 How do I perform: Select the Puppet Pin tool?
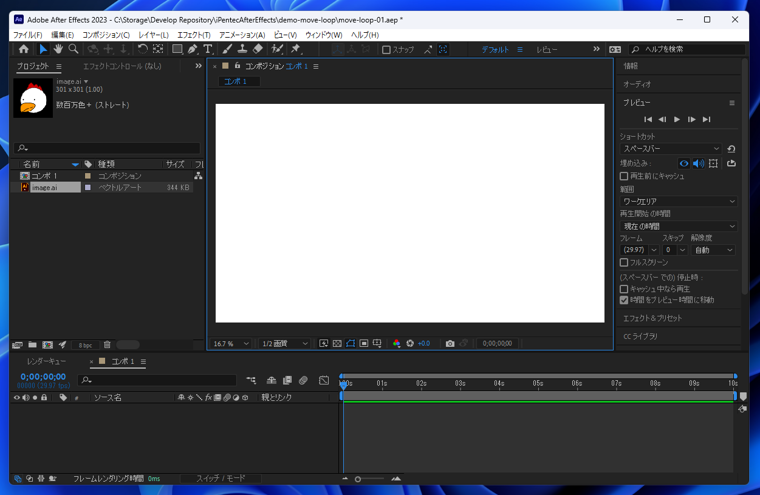295,49
